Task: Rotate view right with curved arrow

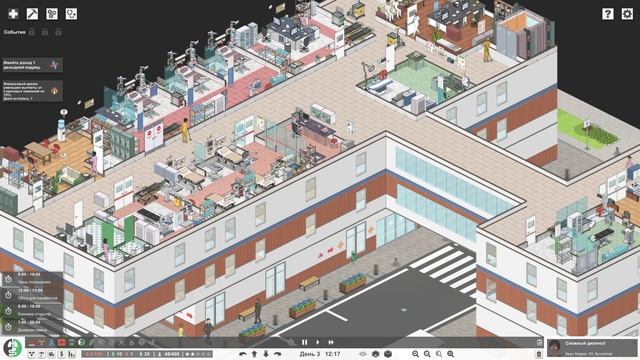Action: point(278,354)
